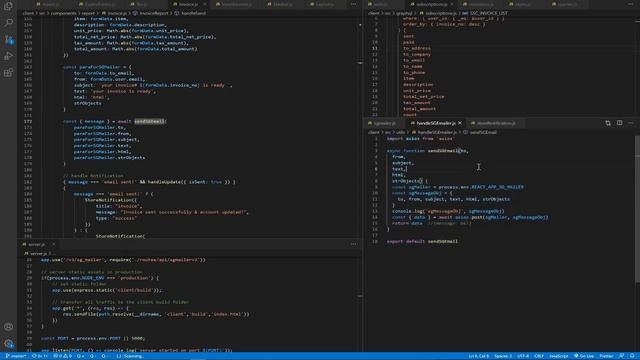This screenshot has width=640, height=360.
Task: Open the Accounts menu icon
Action: click(x=8, y=327)
